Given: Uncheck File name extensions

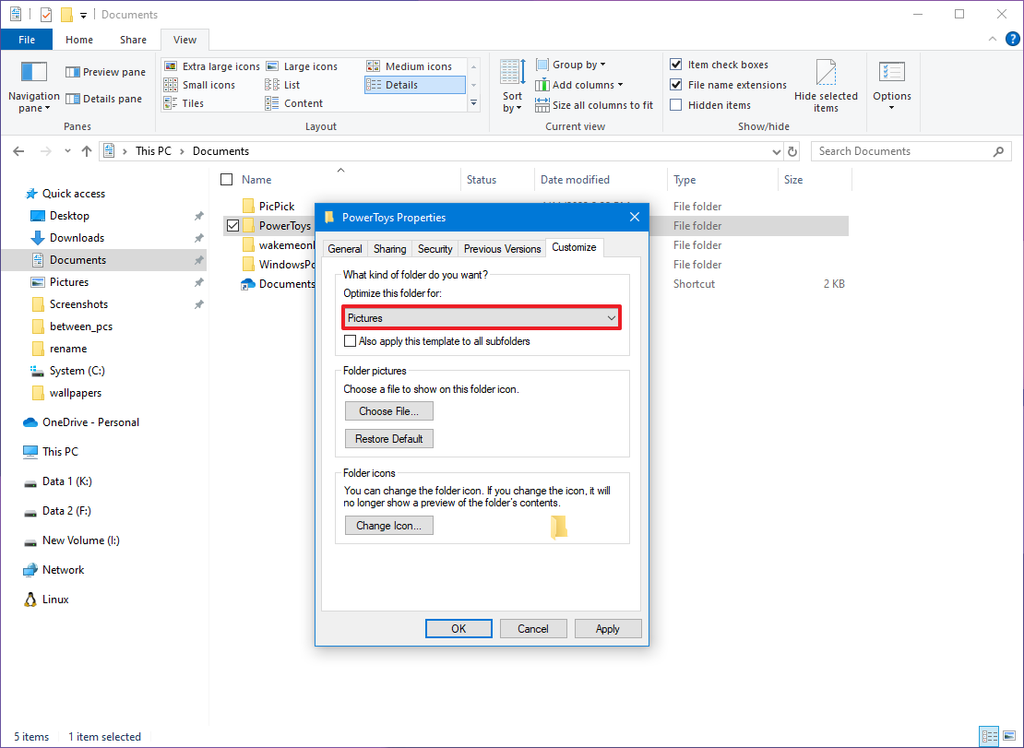Looking at the screenshot, I should (x=676, y=85).
